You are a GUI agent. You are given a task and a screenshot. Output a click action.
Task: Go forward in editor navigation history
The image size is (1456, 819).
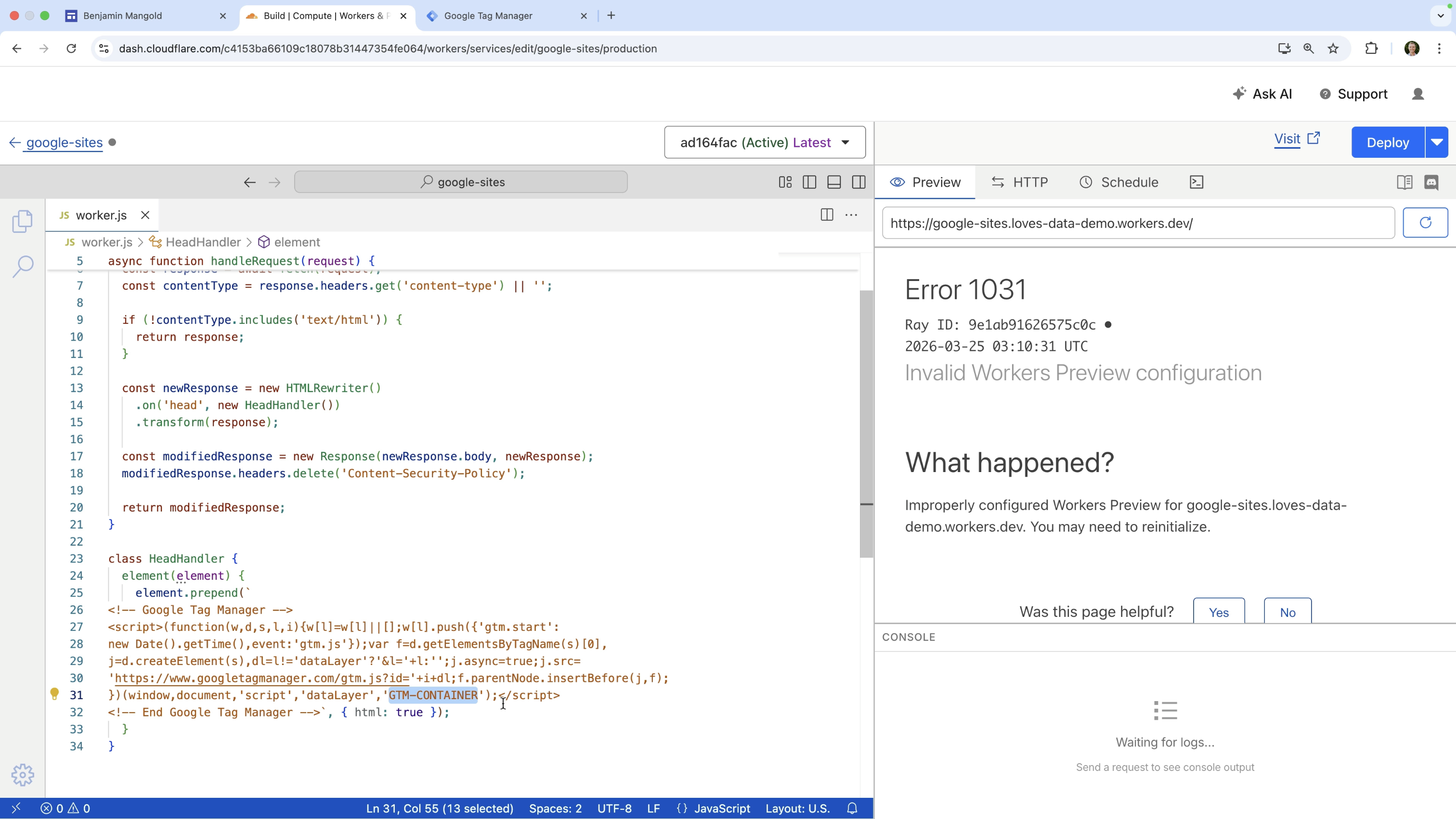pos(275,182)
